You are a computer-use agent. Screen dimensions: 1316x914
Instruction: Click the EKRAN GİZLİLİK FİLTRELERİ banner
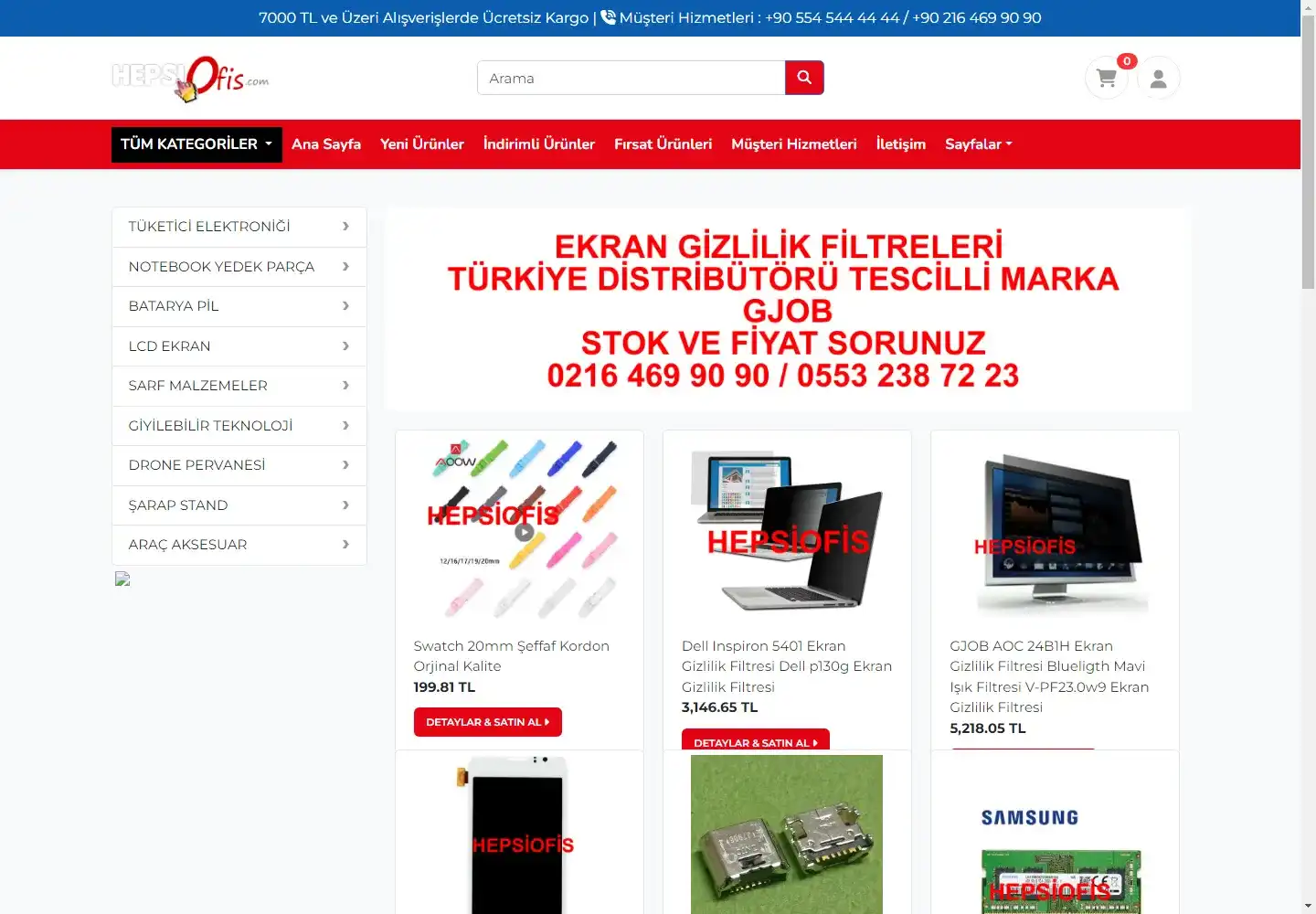(x=788, y=310)
